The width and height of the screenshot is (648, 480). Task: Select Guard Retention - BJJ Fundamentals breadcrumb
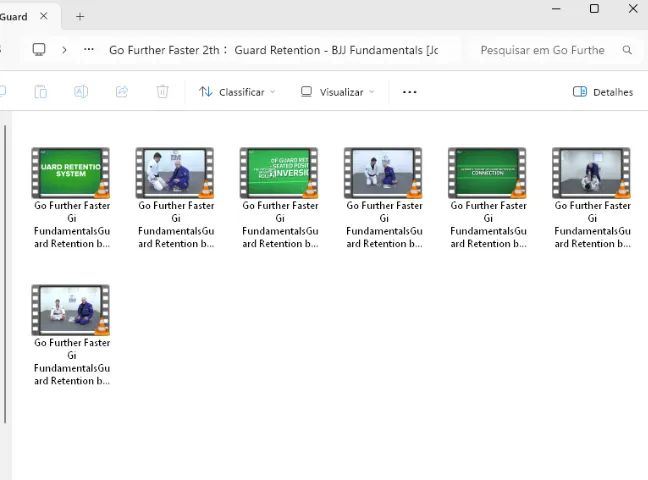(x=336, y=50)
